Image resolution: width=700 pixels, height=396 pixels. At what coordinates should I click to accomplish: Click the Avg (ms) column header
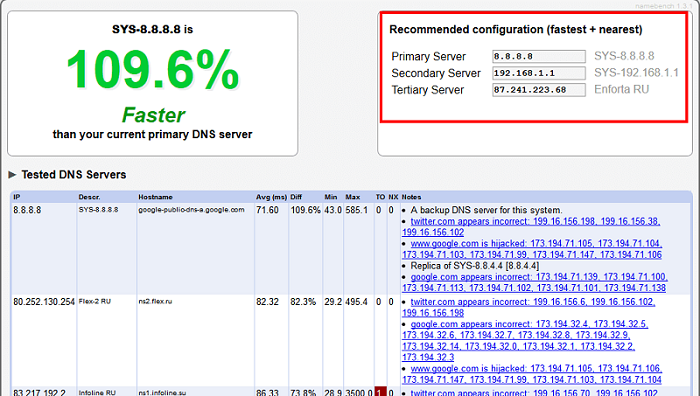pos(271,197)
